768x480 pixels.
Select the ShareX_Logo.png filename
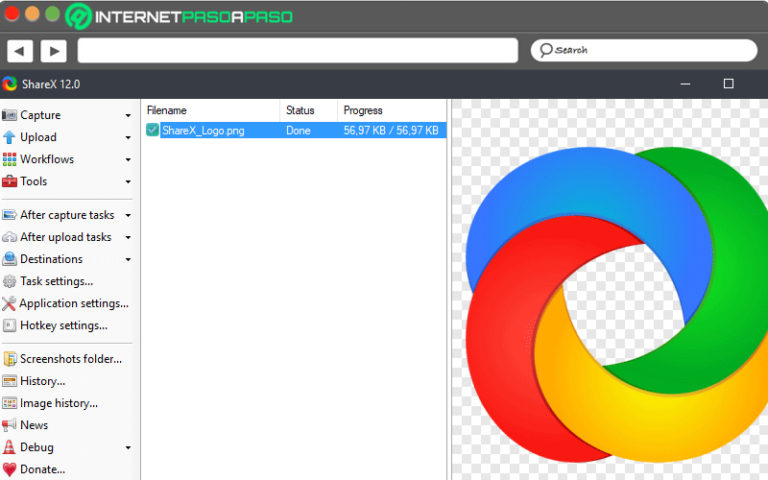[x=203, y=130]
